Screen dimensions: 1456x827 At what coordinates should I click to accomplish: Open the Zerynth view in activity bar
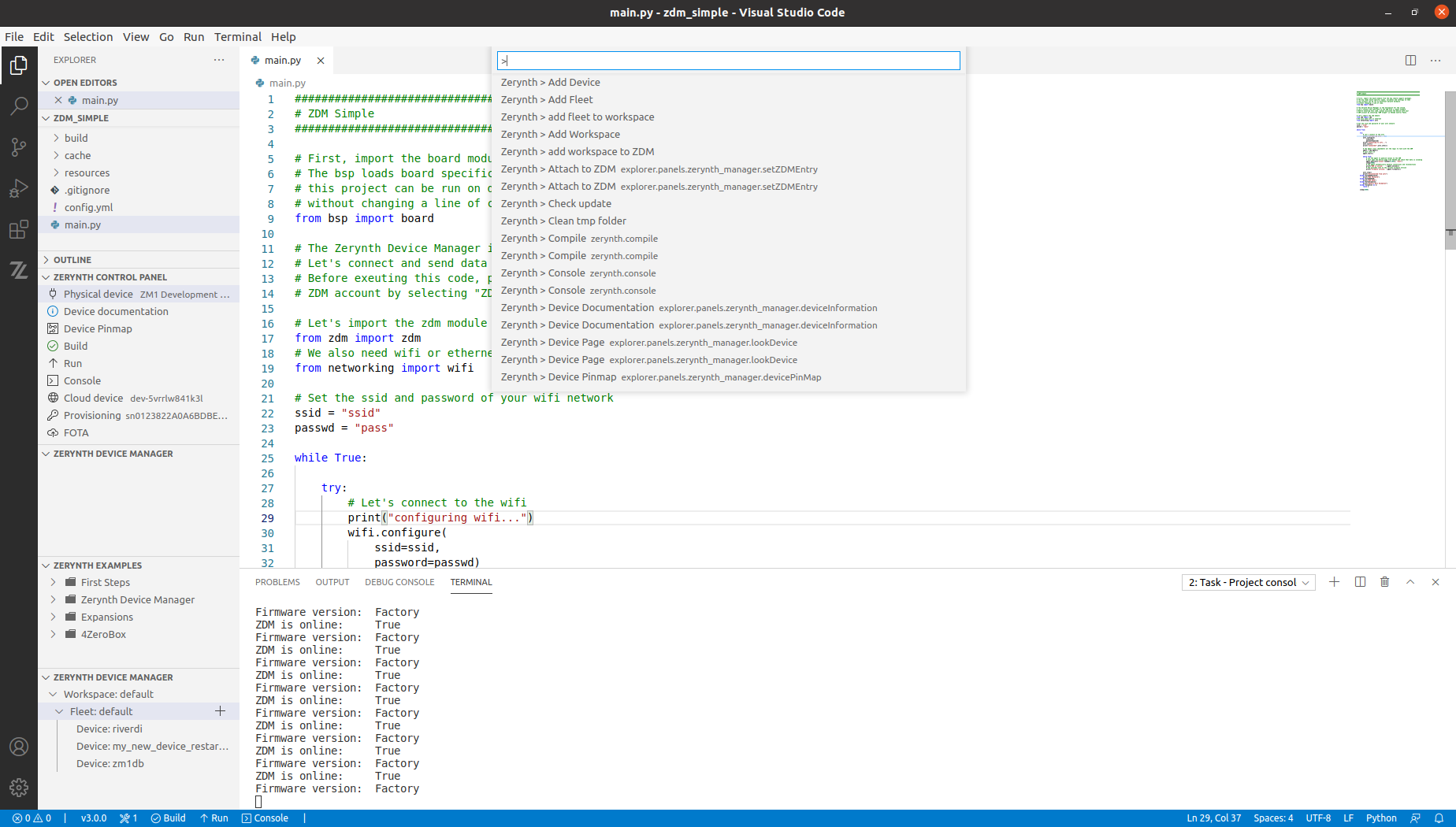(19, 270)
